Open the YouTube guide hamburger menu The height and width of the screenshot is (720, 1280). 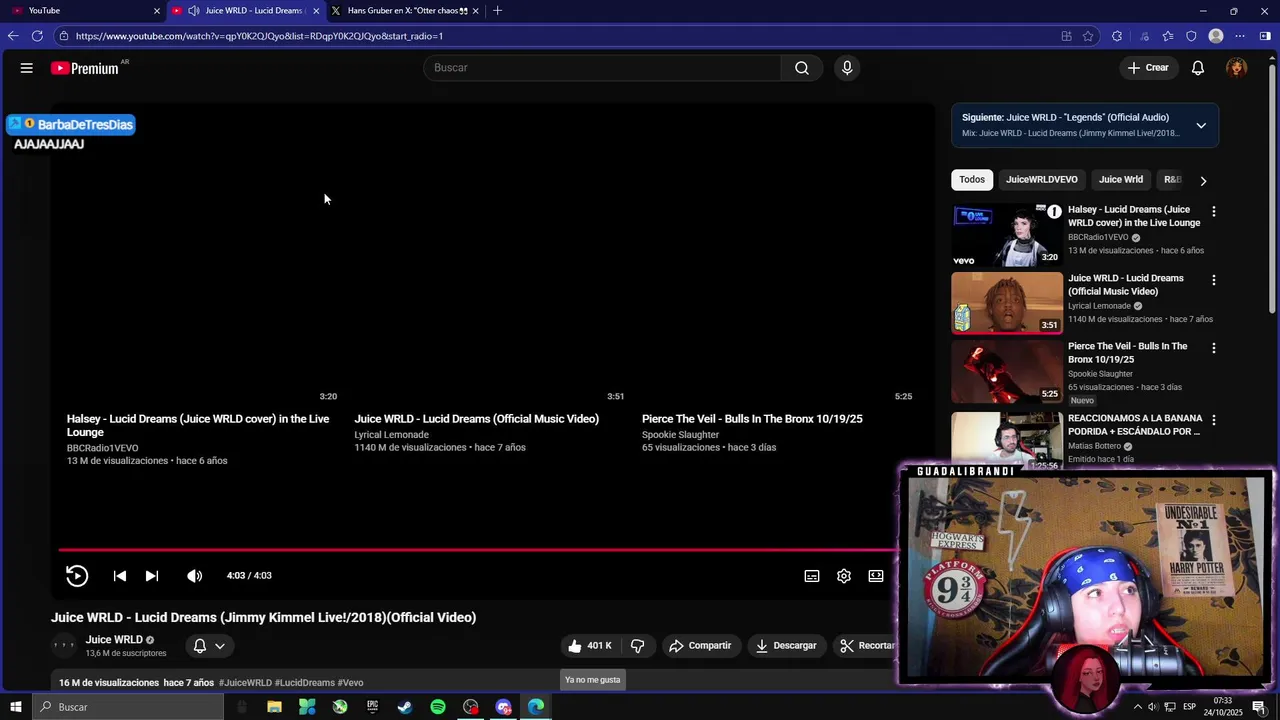pyautogui.click(x=26, y=68)
